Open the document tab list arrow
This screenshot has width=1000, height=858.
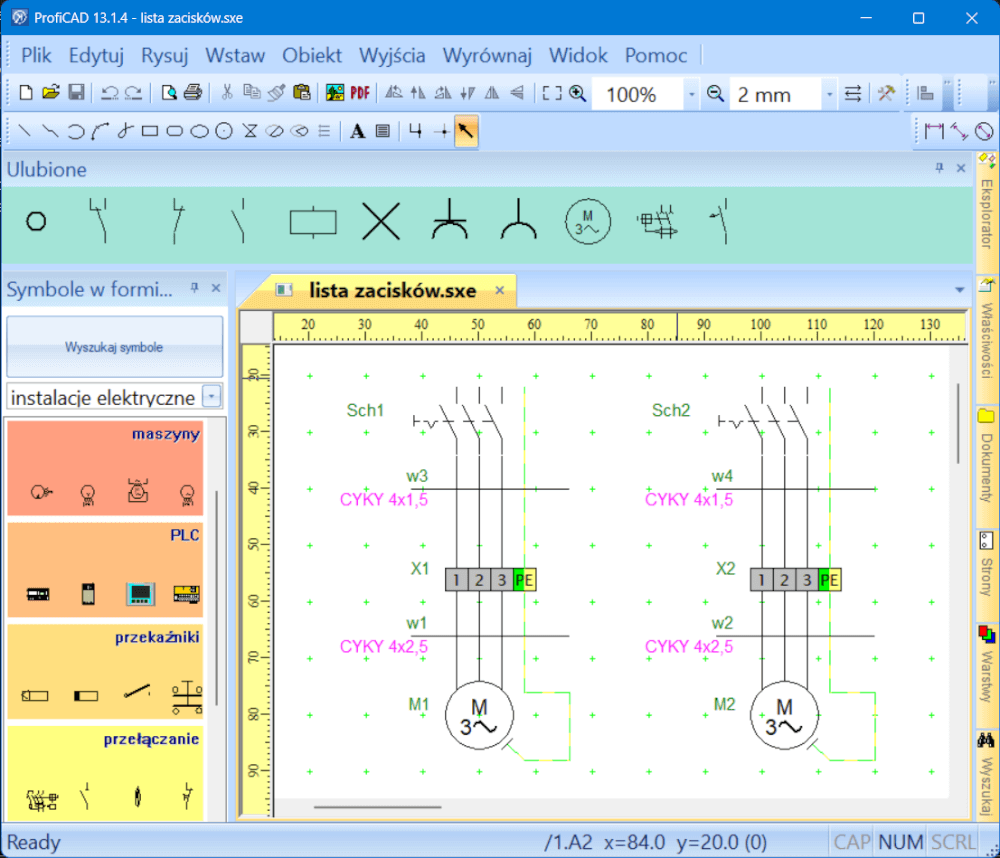(x=959, y=290)
